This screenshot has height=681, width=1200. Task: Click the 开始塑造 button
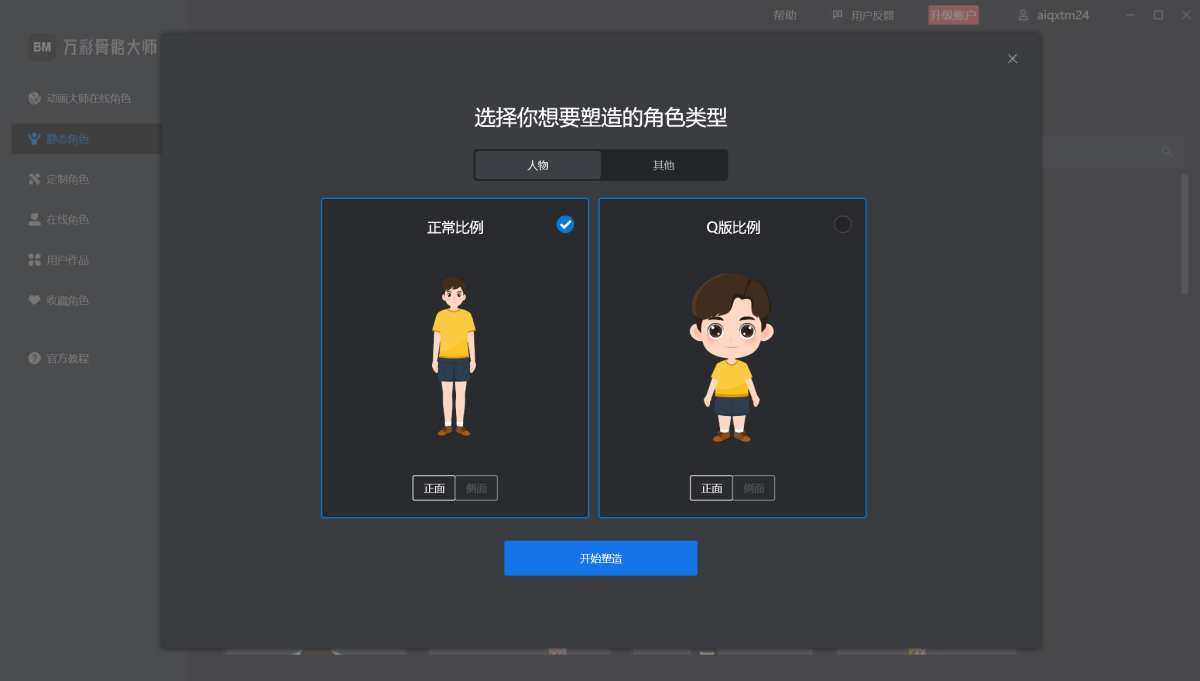click(600, 558)
